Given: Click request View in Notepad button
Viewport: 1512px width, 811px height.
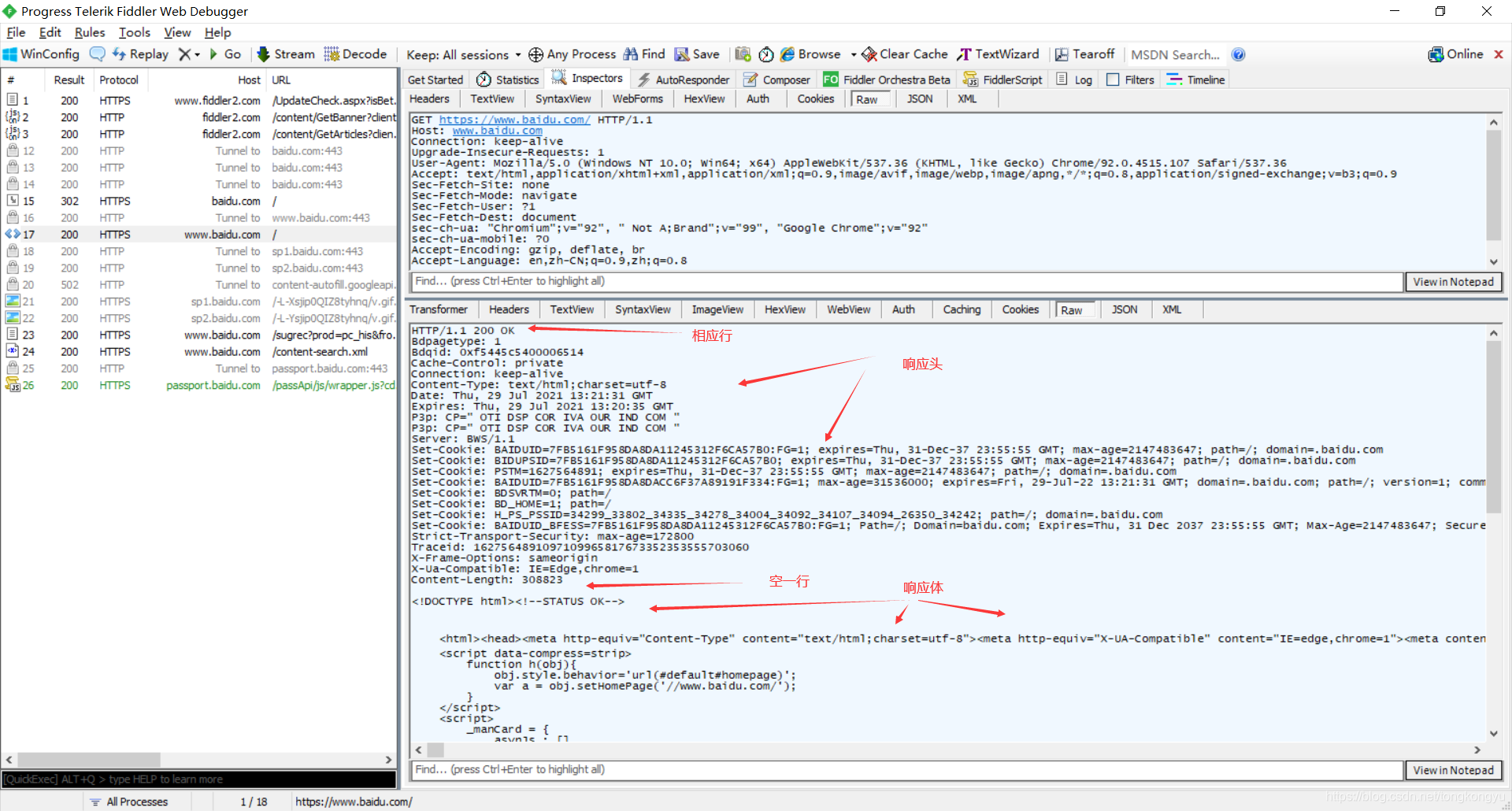Looking at the screenshot, I should pyautogui.click(x=1453, y=282).
